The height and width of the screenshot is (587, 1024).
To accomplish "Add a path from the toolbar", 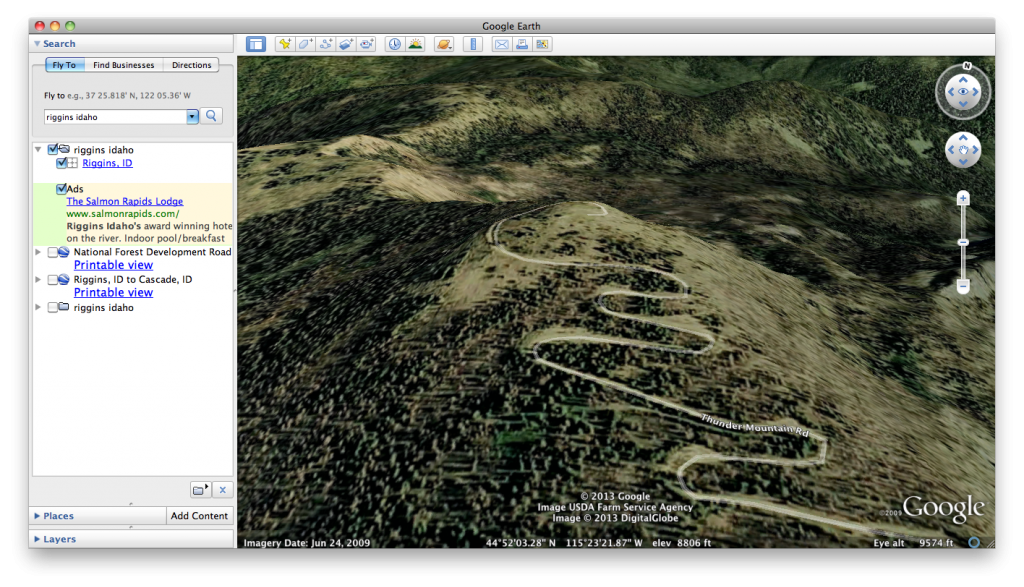I will click(326, 44).
